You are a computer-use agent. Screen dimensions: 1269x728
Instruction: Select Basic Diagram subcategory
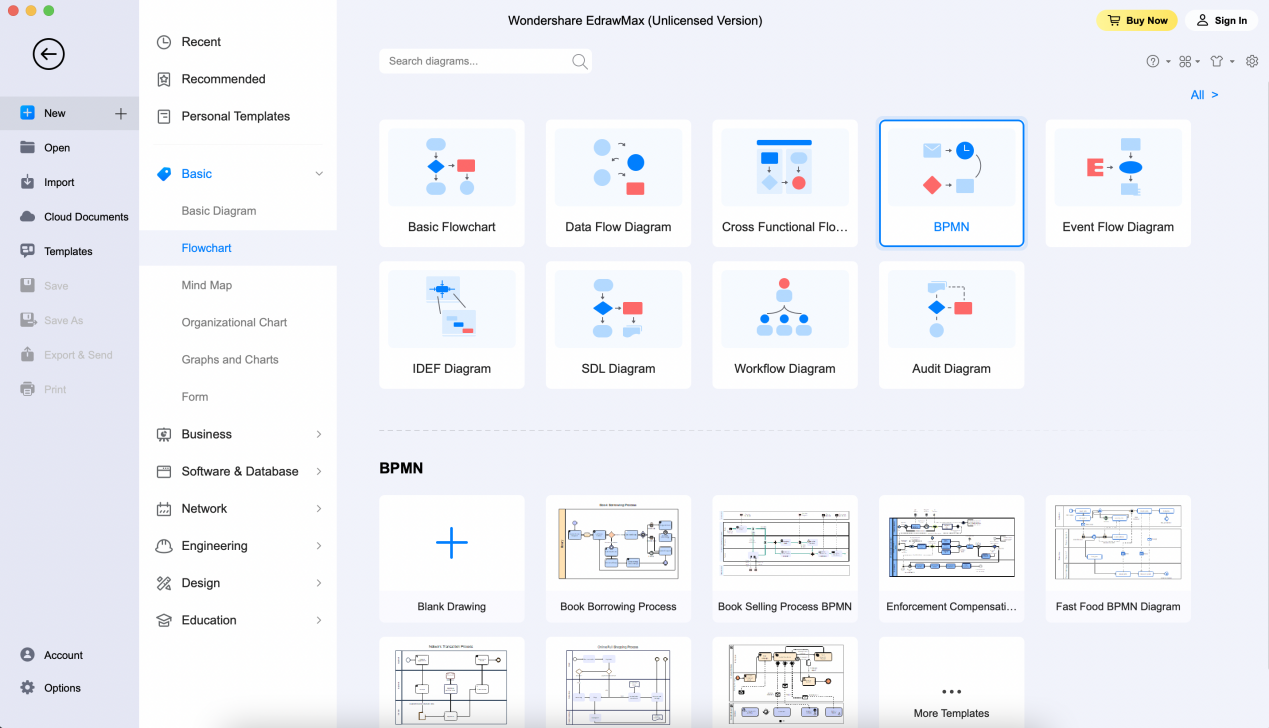pyautogui.click(x=219, y=211)
